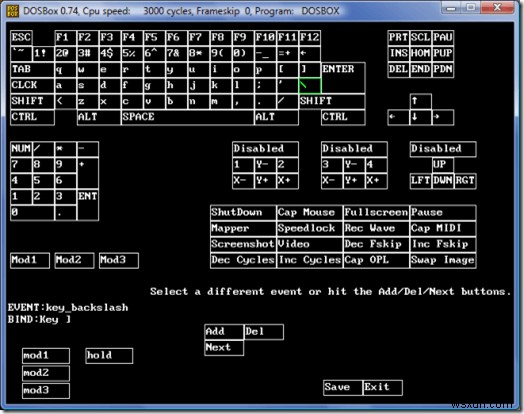Select the Dec Cycles event
The height and width of the screenshot is (414, 524).
[x=243, y=261]
